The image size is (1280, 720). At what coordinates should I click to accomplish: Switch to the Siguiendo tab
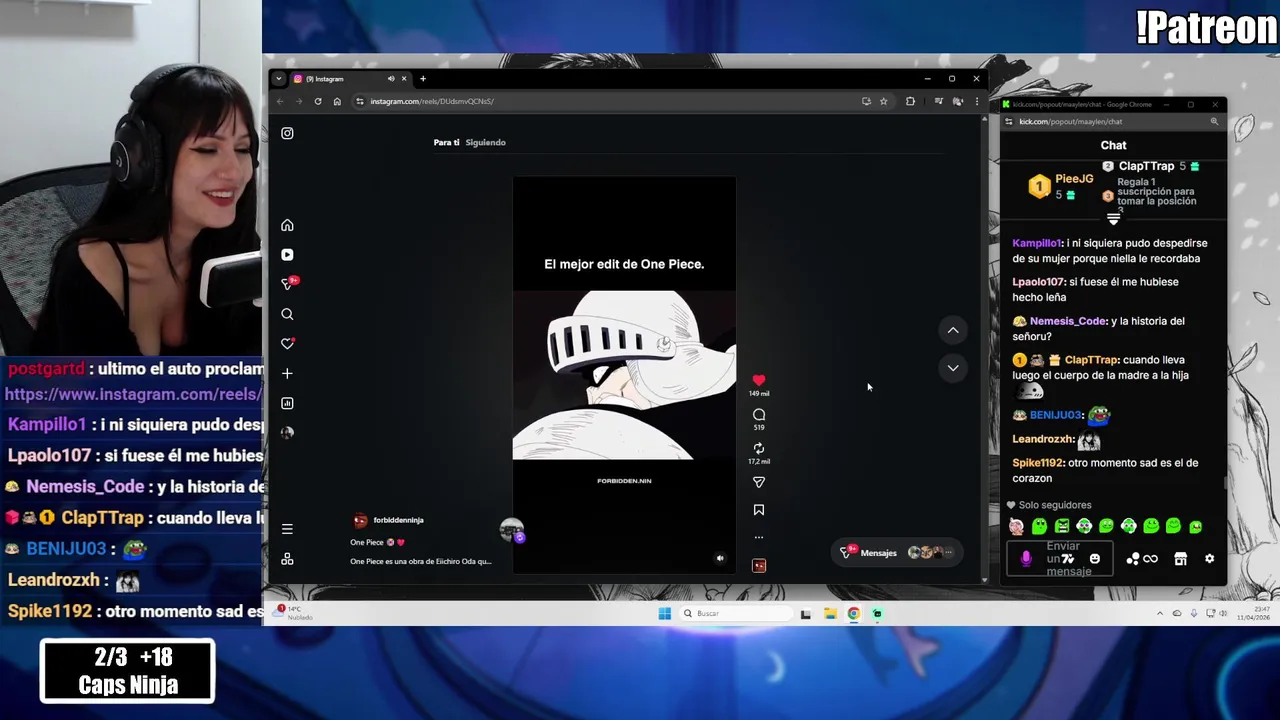click(x=486, y=142)
